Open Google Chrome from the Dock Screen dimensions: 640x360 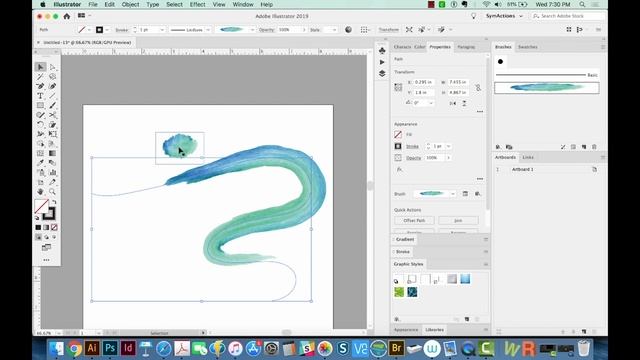[x=74, y=349]
